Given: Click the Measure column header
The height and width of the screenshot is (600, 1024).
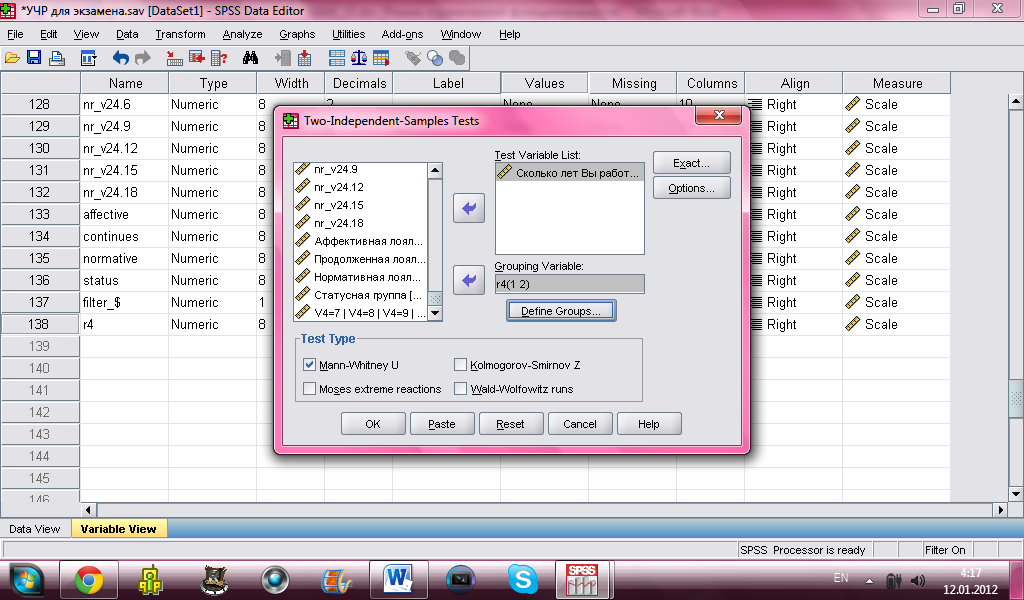Looking at the screenshot, I should coord(897,84).
